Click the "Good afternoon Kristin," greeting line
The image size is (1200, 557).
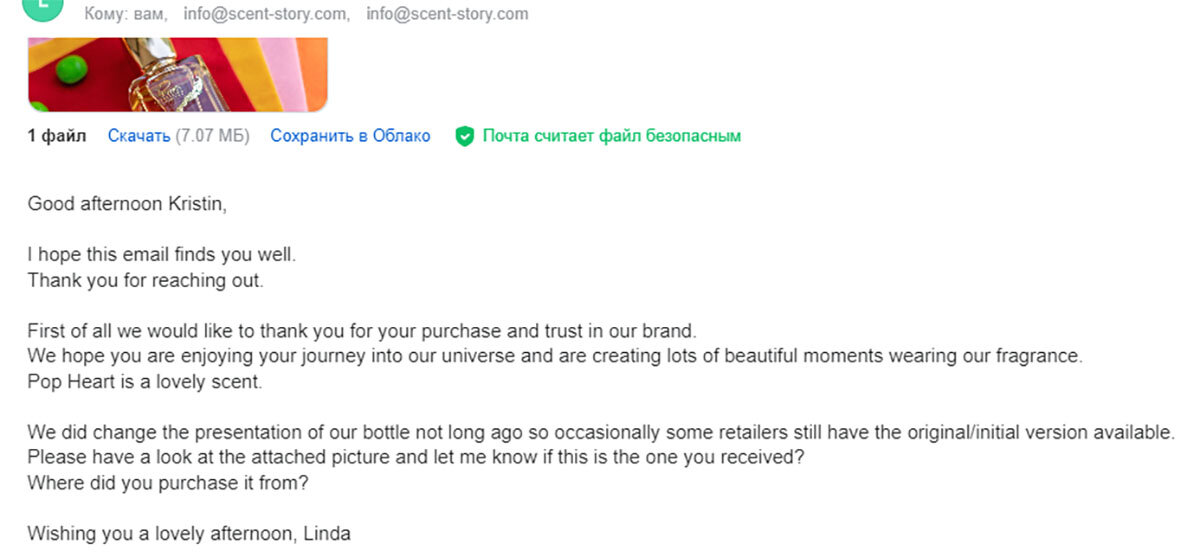coord(127,204)
